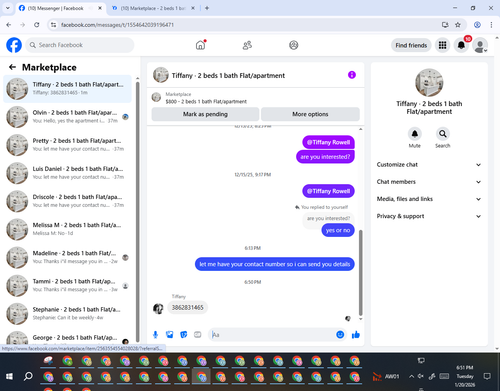Open George conversation

[x=67, y=338]
